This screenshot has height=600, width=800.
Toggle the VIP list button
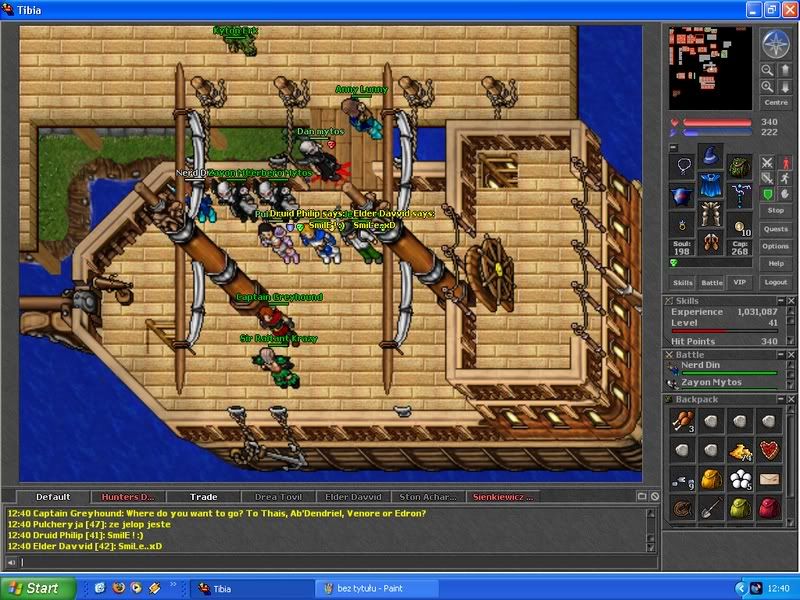[x=739, y=282]
